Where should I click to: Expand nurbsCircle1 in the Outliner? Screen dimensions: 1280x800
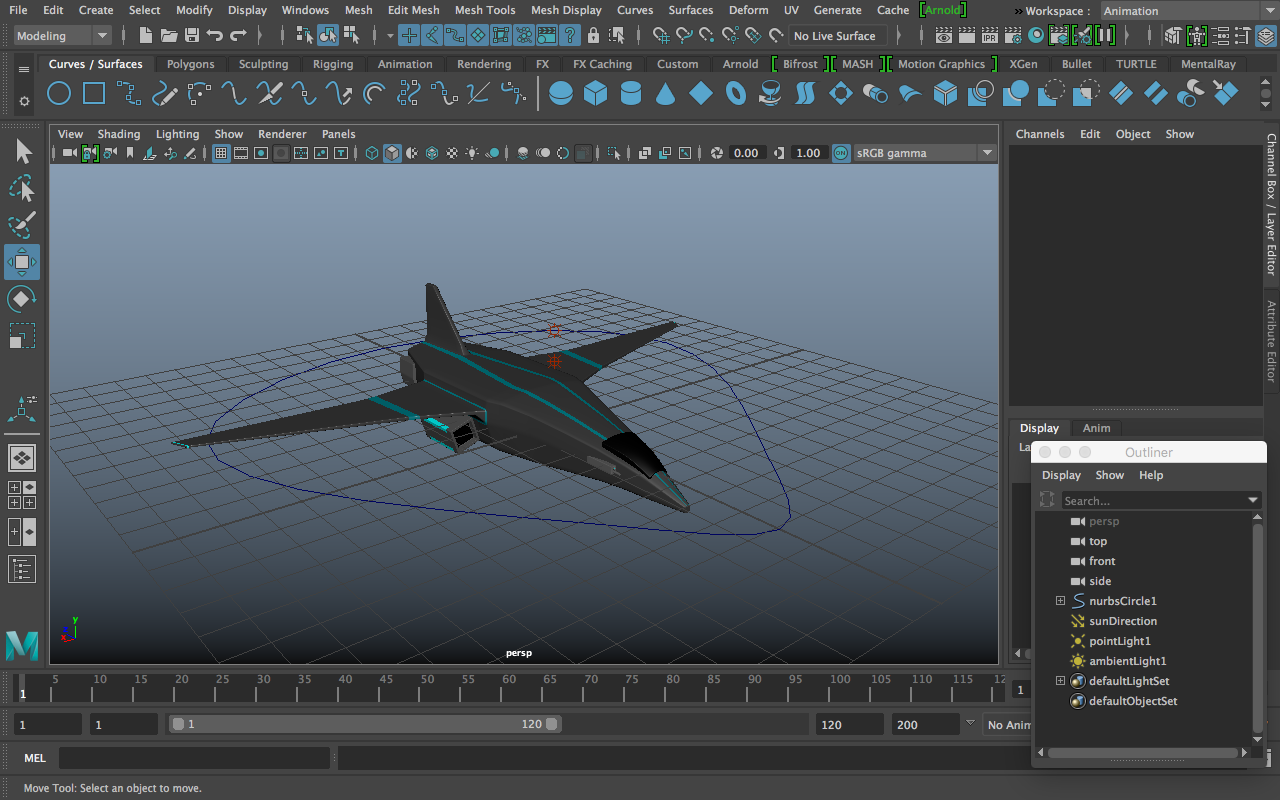[1060, 601]
